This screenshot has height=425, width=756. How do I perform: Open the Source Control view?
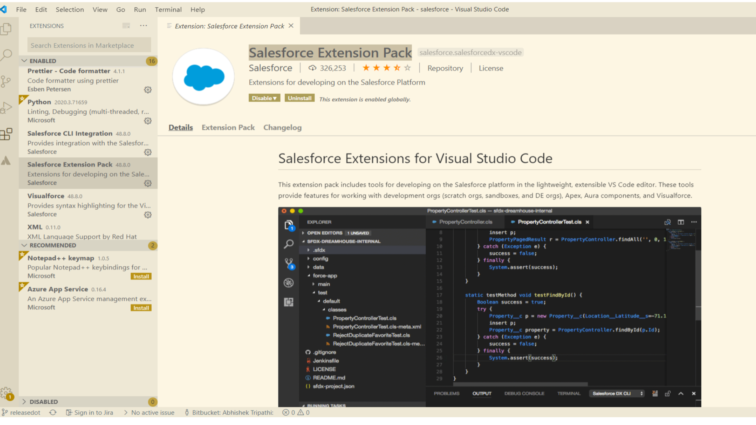6,81
